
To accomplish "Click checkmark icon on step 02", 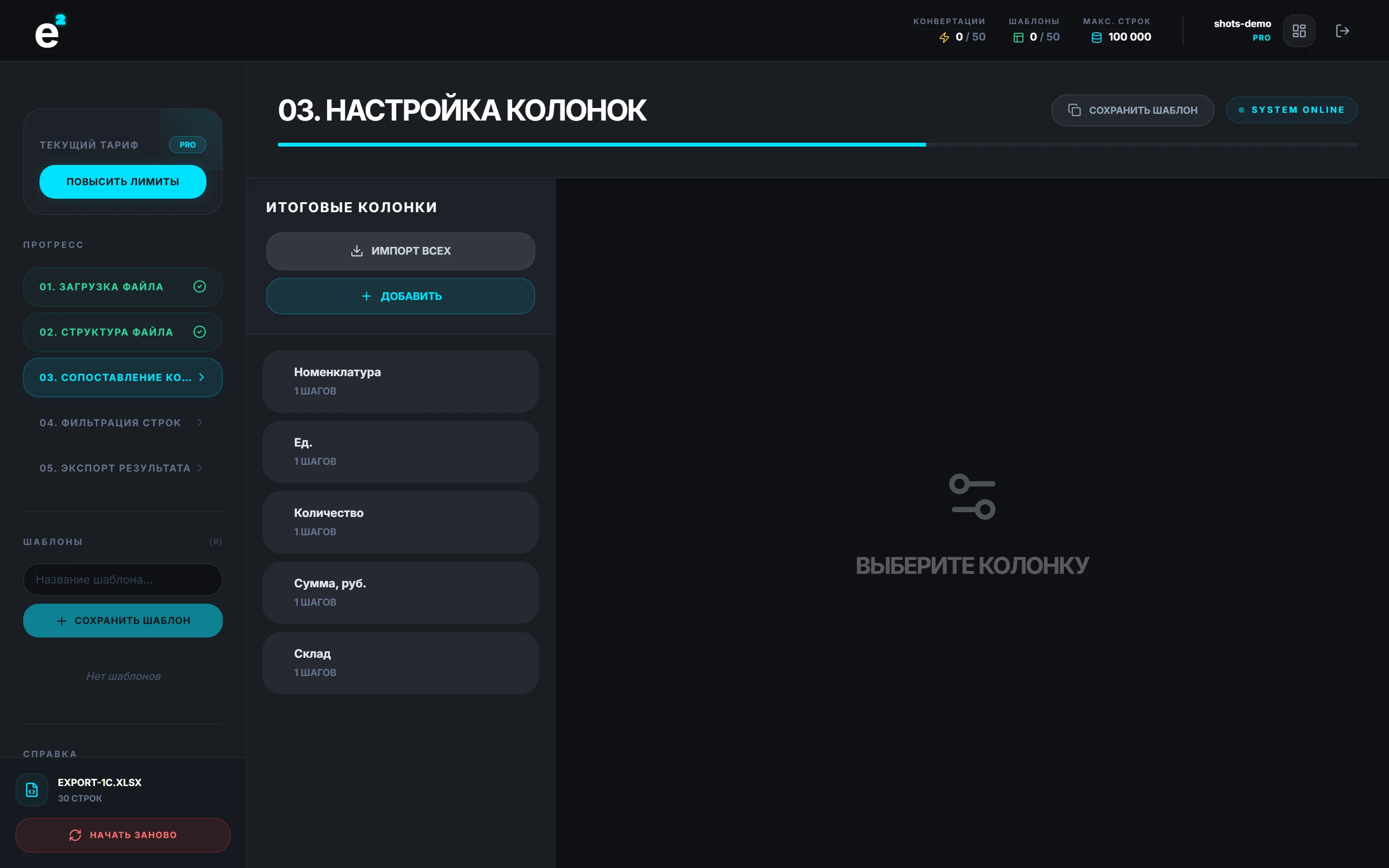I will (200, 332).
